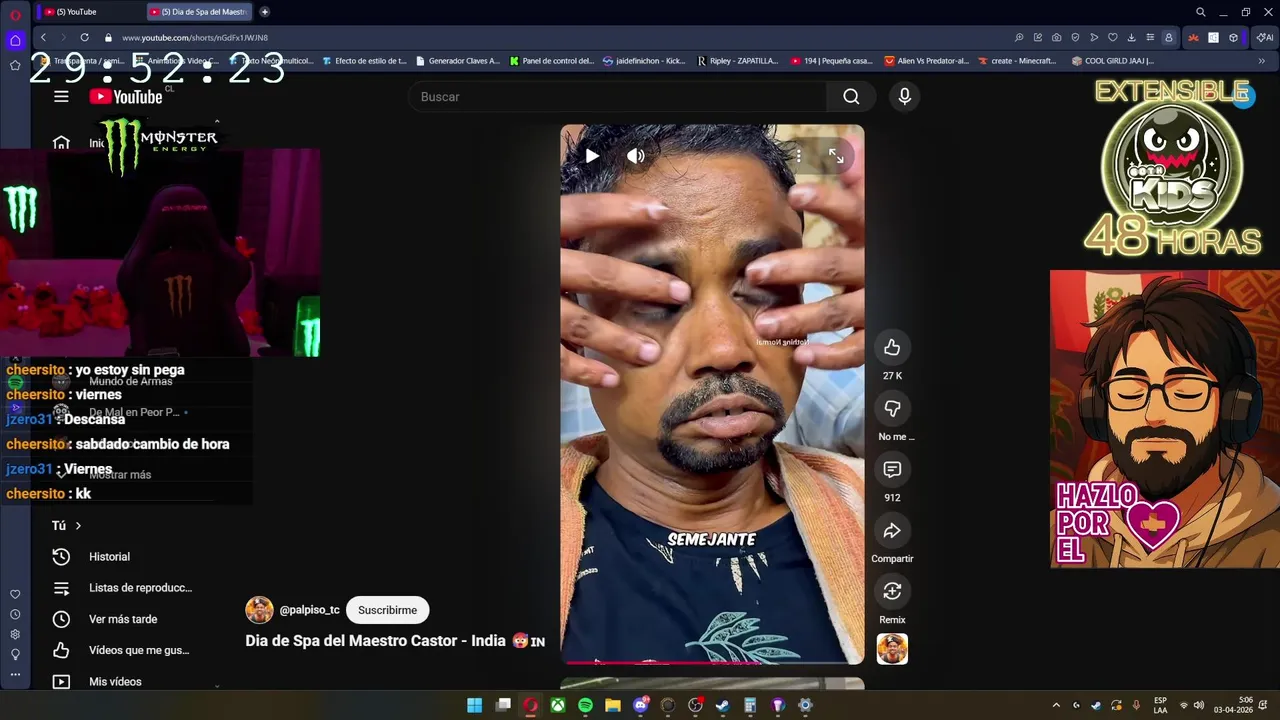Screen dimensions: 1280x720
Task: Click the Buscar search field
Action: click(617, 96)
